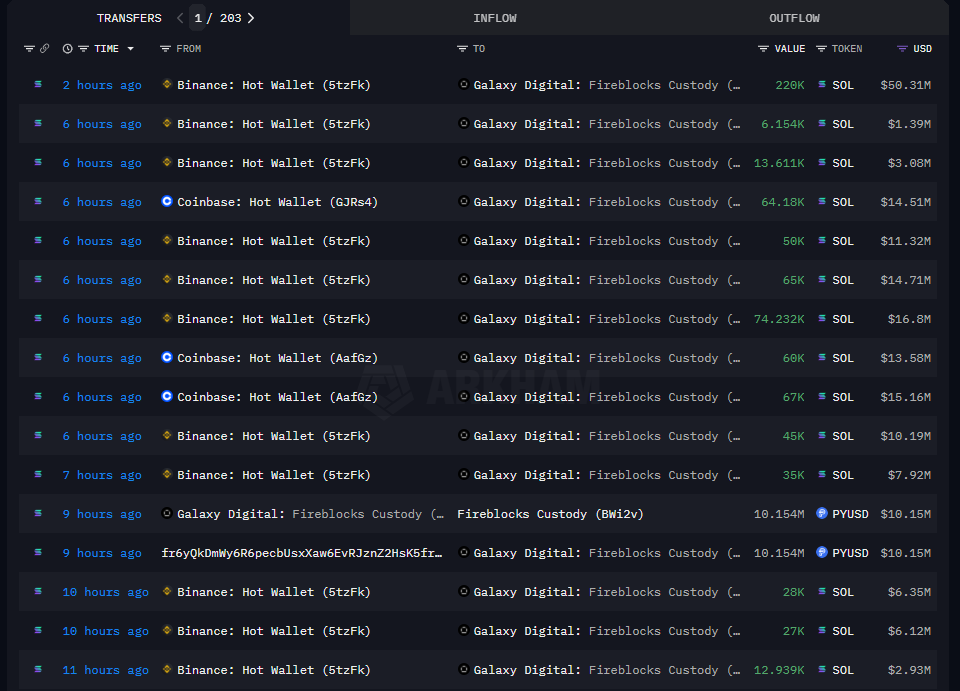Click Galaxy Digital sender logo in PYUSD row
The image size is (960, 691).
pyautogui.click(x=167, y=514)
